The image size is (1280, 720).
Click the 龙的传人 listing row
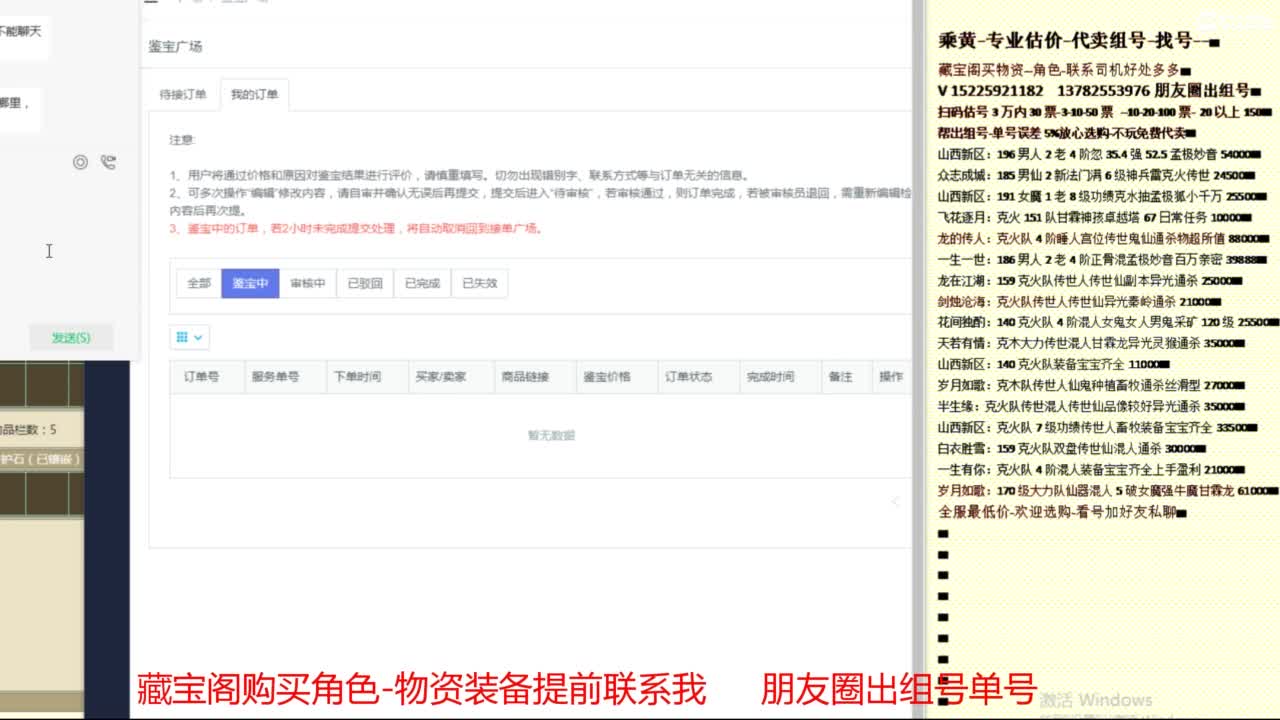[x=1103, y=239]
